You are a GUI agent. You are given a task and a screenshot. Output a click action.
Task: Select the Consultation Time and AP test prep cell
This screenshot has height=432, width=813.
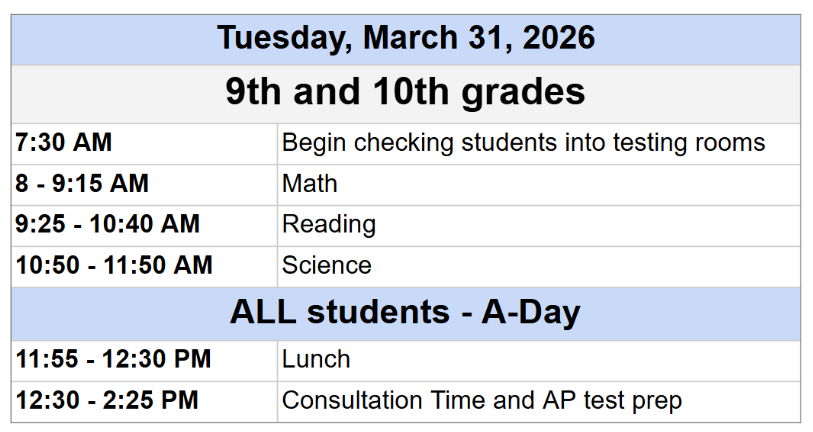[x=482, y=401]
